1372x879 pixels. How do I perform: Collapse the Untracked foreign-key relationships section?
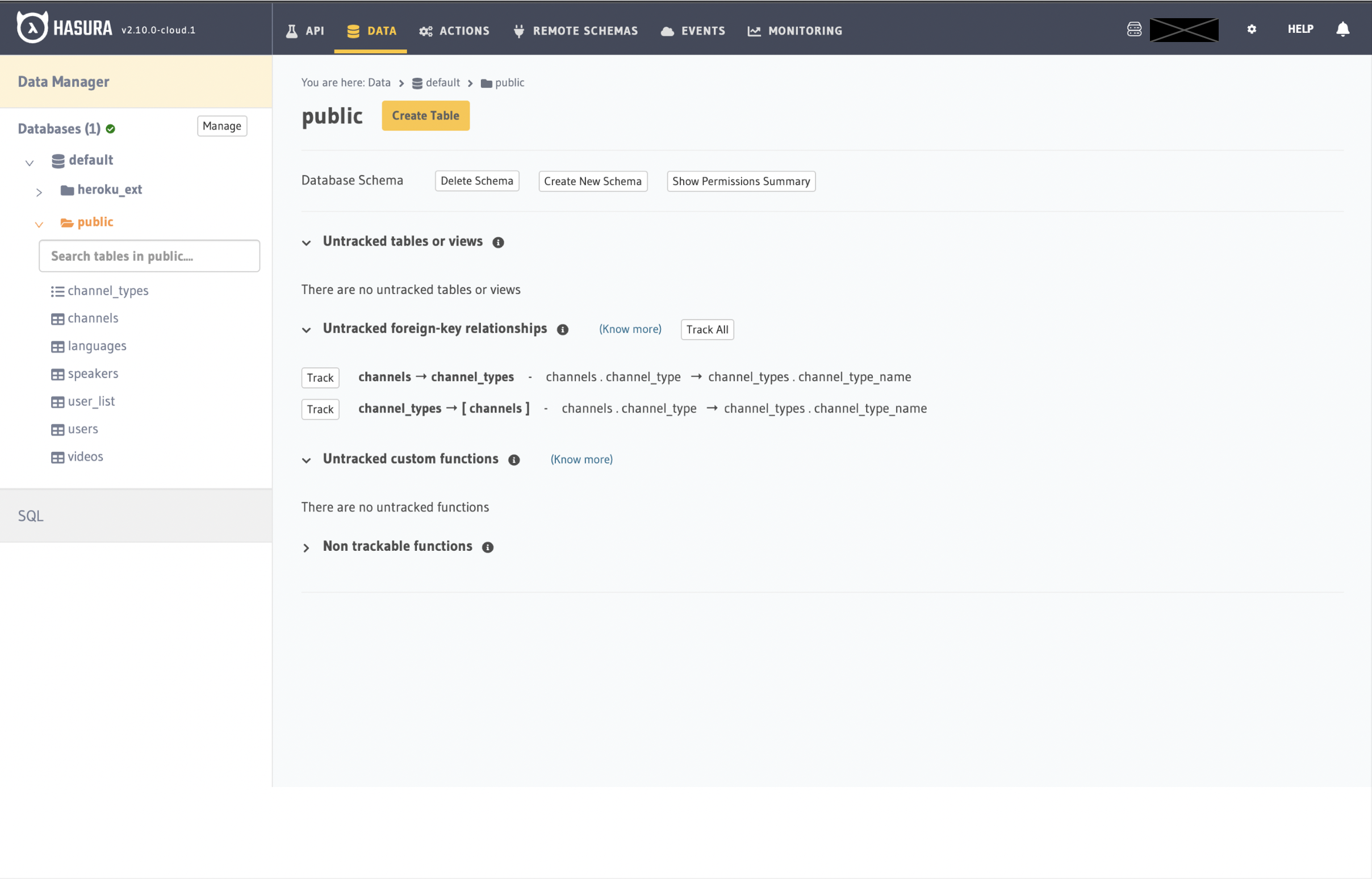tap(307, 330)
